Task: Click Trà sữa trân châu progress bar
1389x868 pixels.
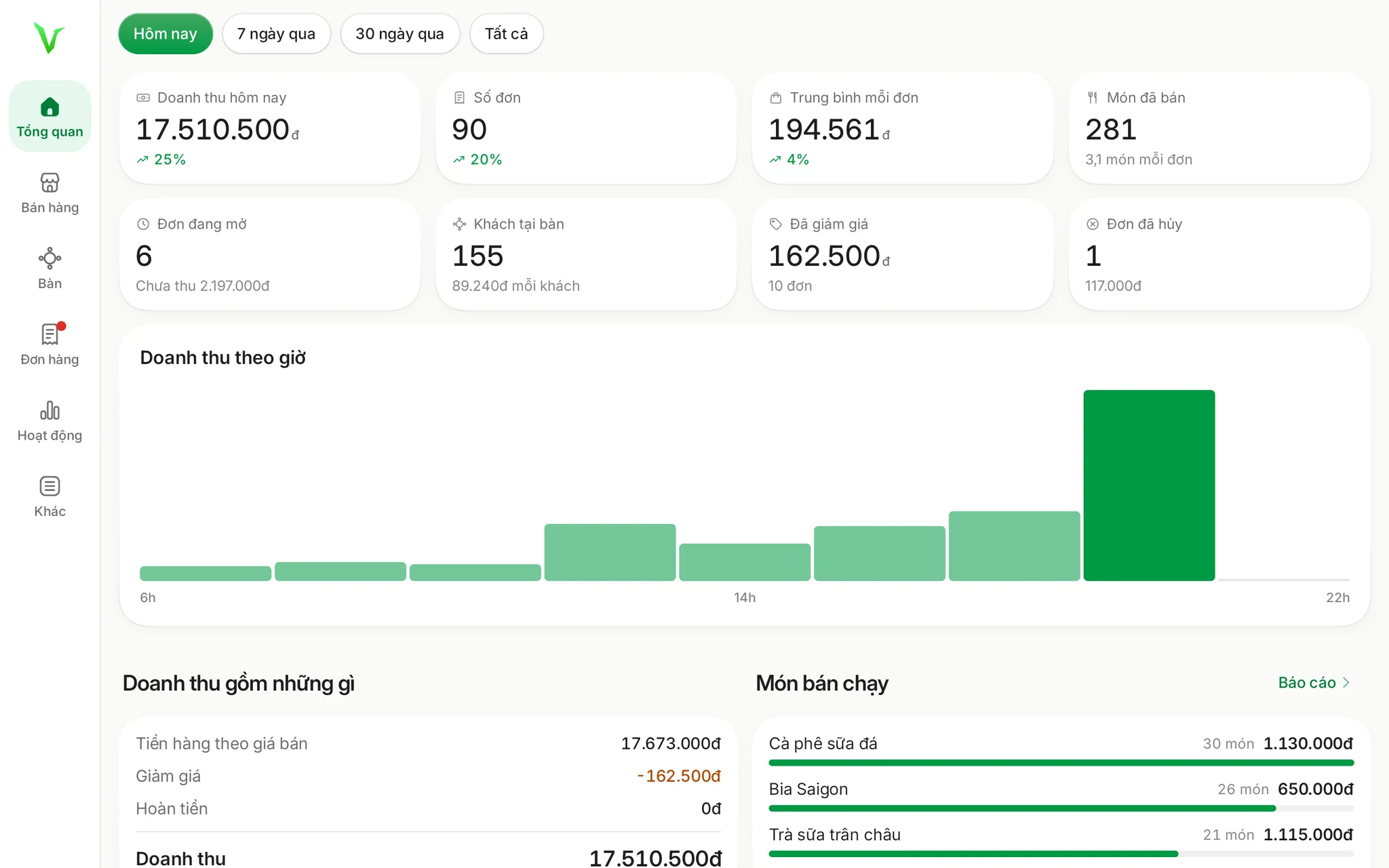Action: (1061, 854)
